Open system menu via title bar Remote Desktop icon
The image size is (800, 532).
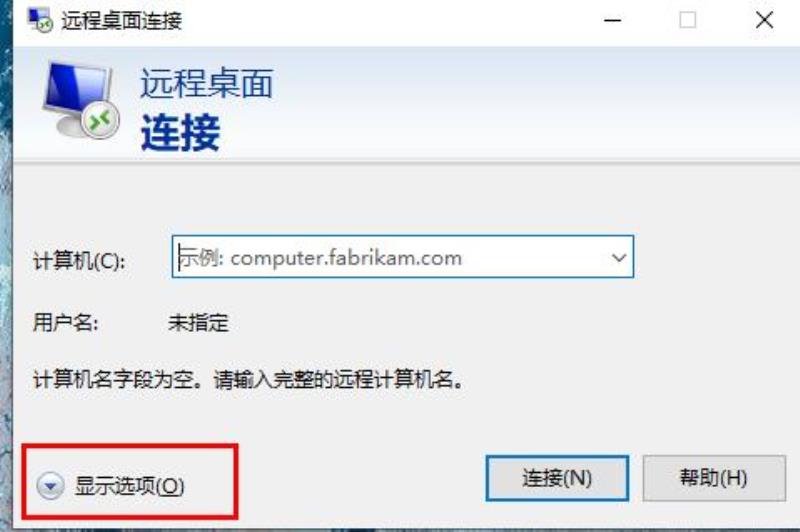pos(39,20)
